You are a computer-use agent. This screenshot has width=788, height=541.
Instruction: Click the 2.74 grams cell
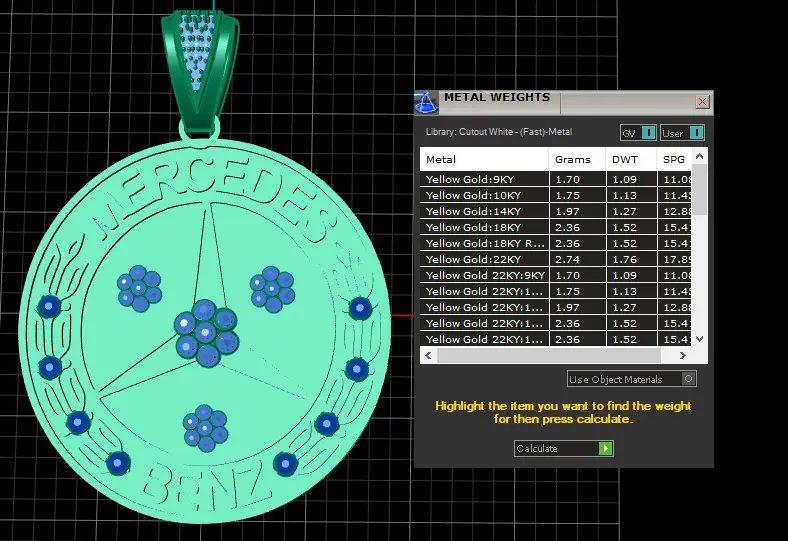point(577,260)
